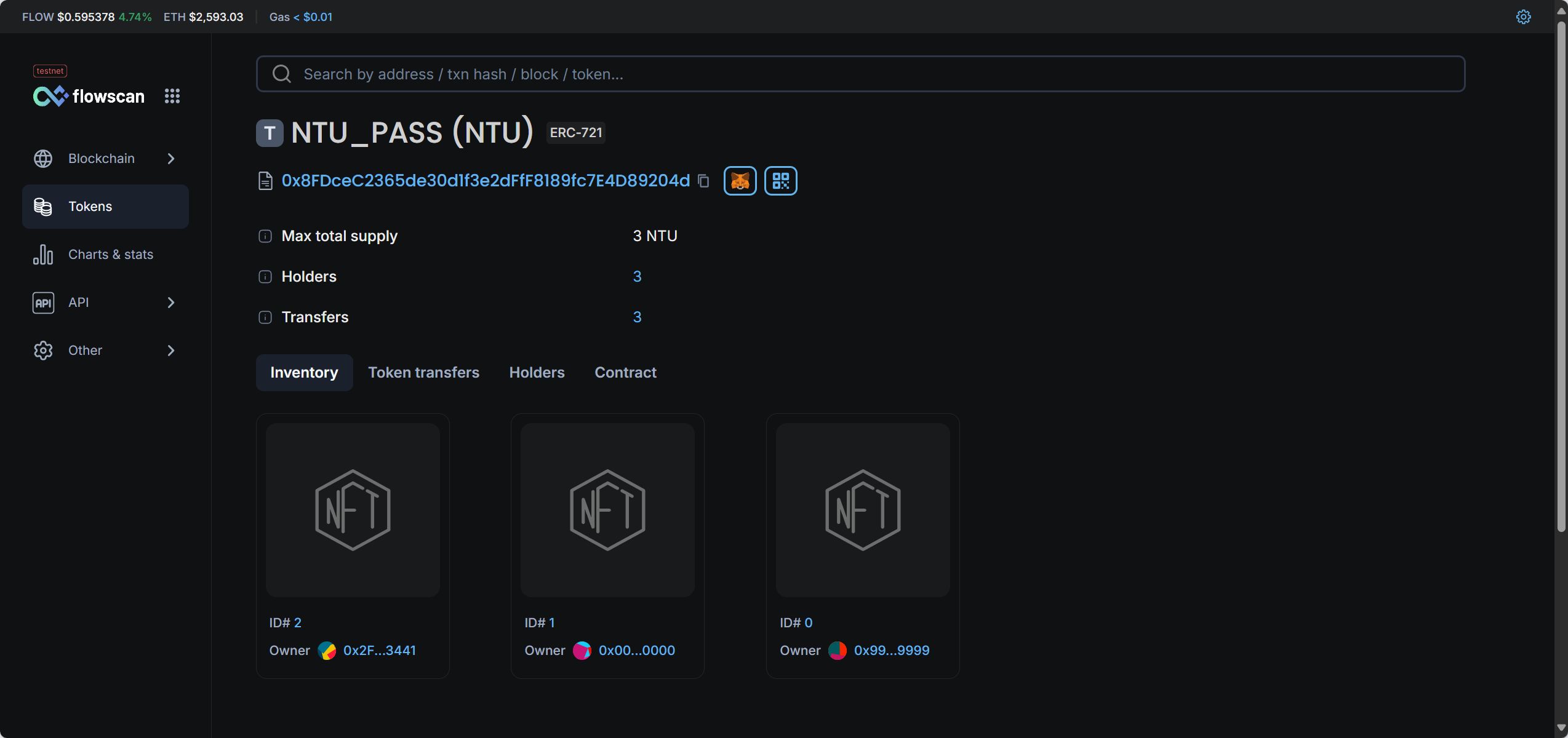
Task: Click the Holders count value 3
Action: coord(637,277)
